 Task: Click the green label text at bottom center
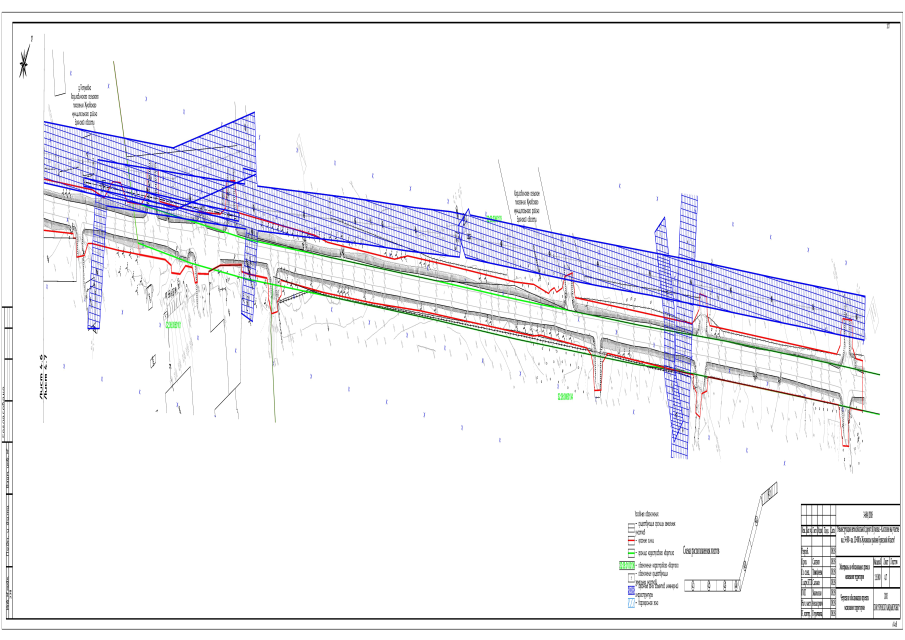coord(566,397)
